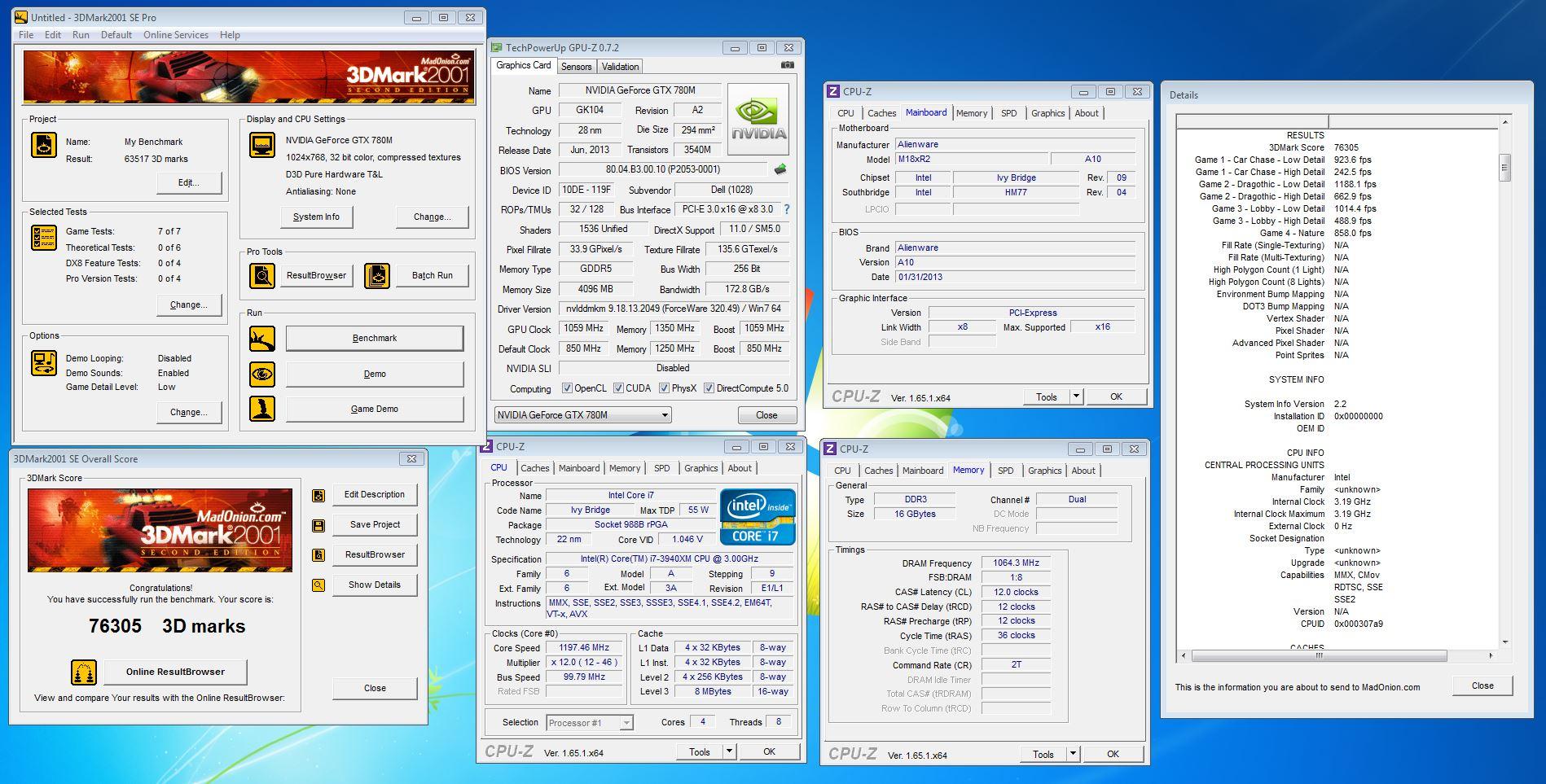
Task: Click Change... button under Selected Tests
Action: pyautogui.click(x=189, y=304)
